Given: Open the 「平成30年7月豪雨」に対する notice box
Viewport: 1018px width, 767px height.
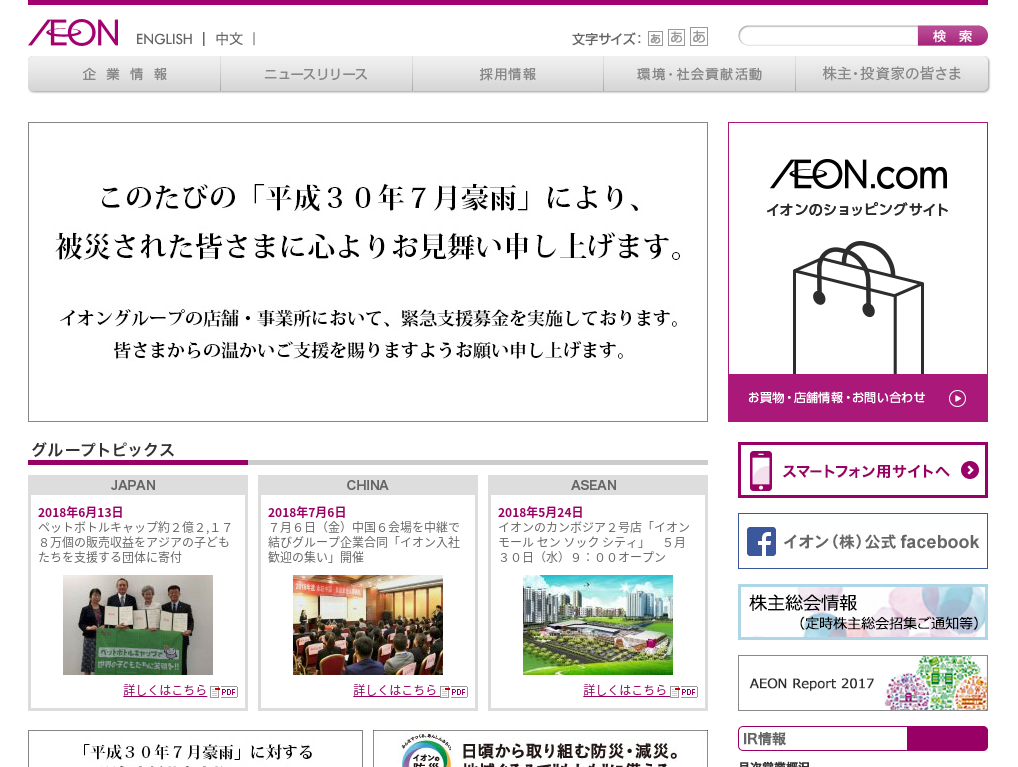Looking at the screenshot, I should (x=195, y=749).
